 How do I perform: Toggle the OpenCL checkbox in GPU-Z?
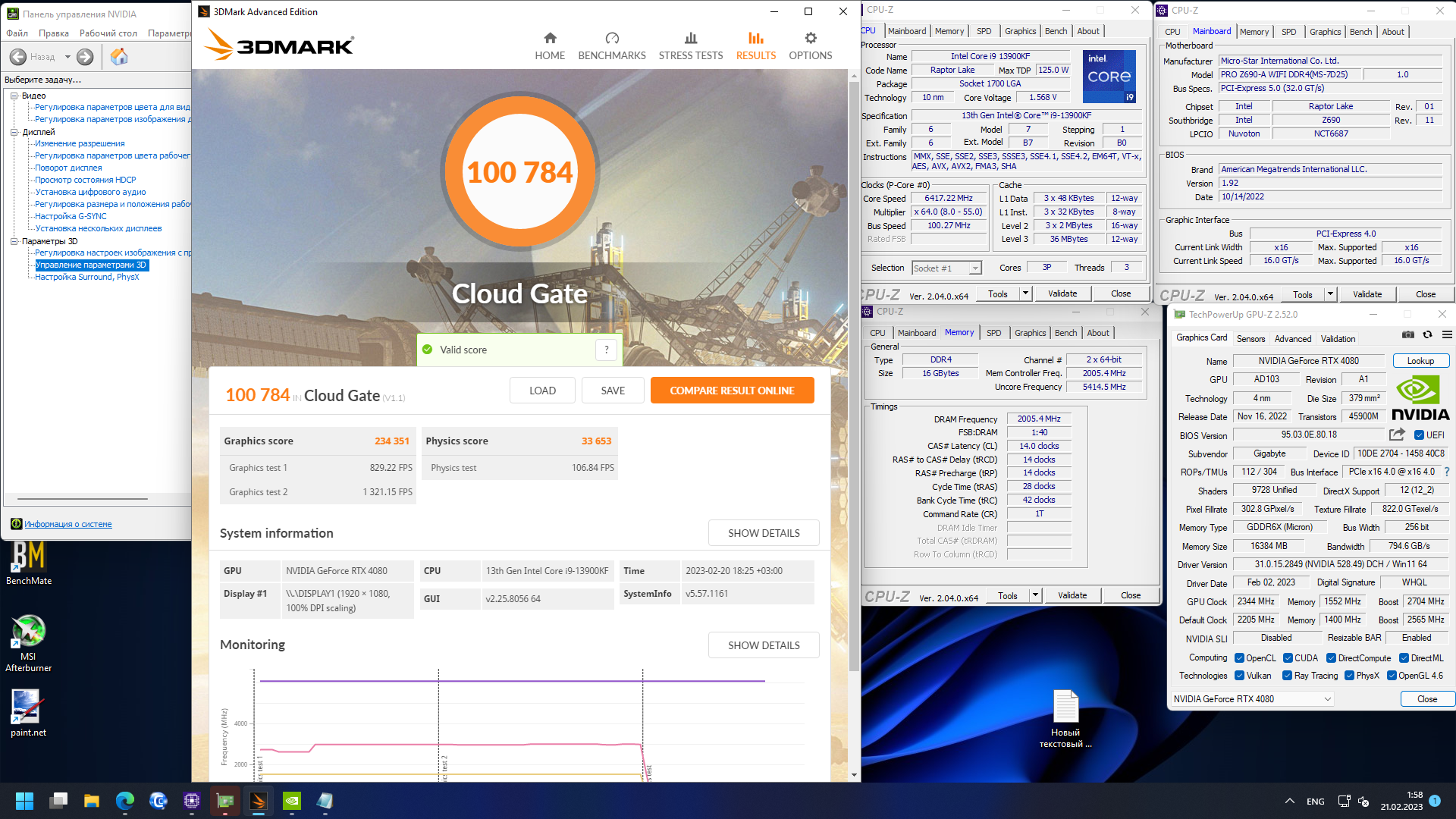coord(1239,658)
